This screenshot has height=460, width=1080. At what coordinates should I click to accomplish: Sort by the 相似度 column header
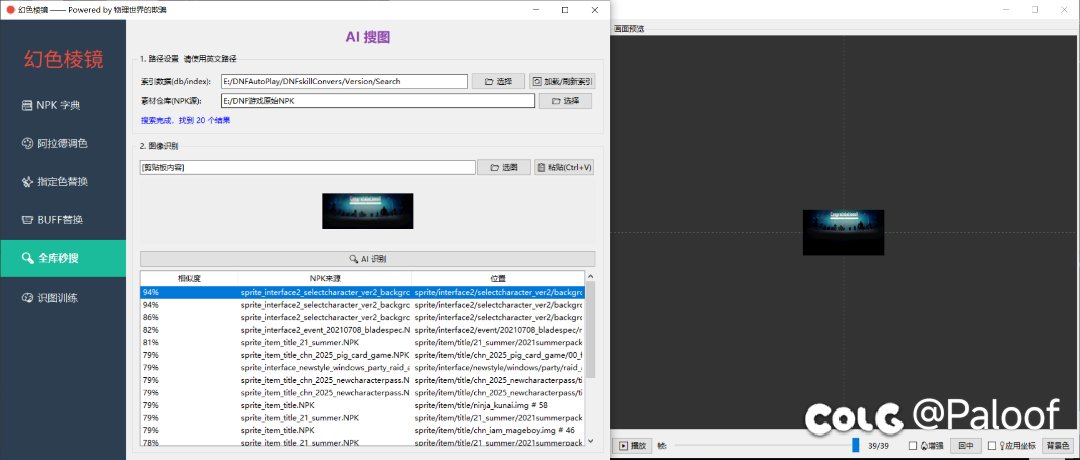coord(189,279)
